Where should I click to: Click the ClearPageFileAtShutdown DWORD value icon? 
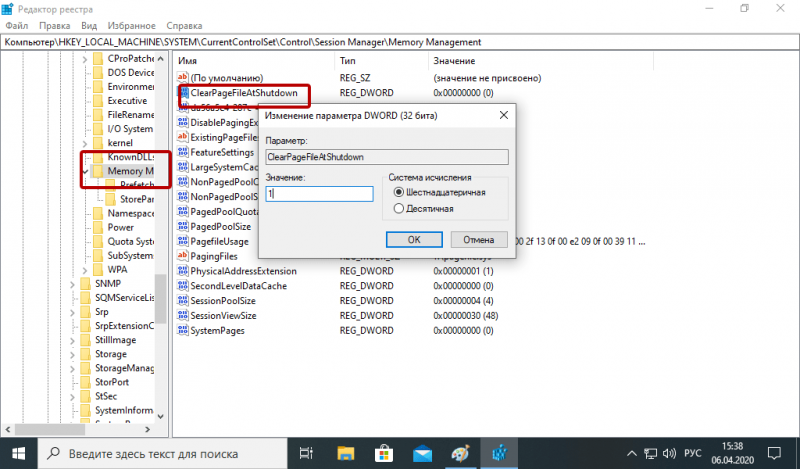click(183, 92)
